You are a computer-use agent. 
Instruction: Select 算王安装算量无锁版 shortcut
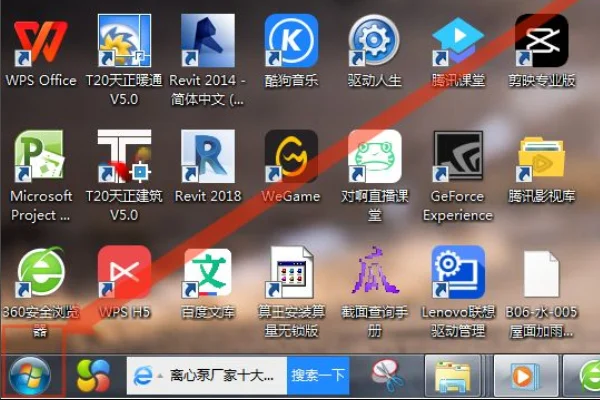[x=291, y=272]
